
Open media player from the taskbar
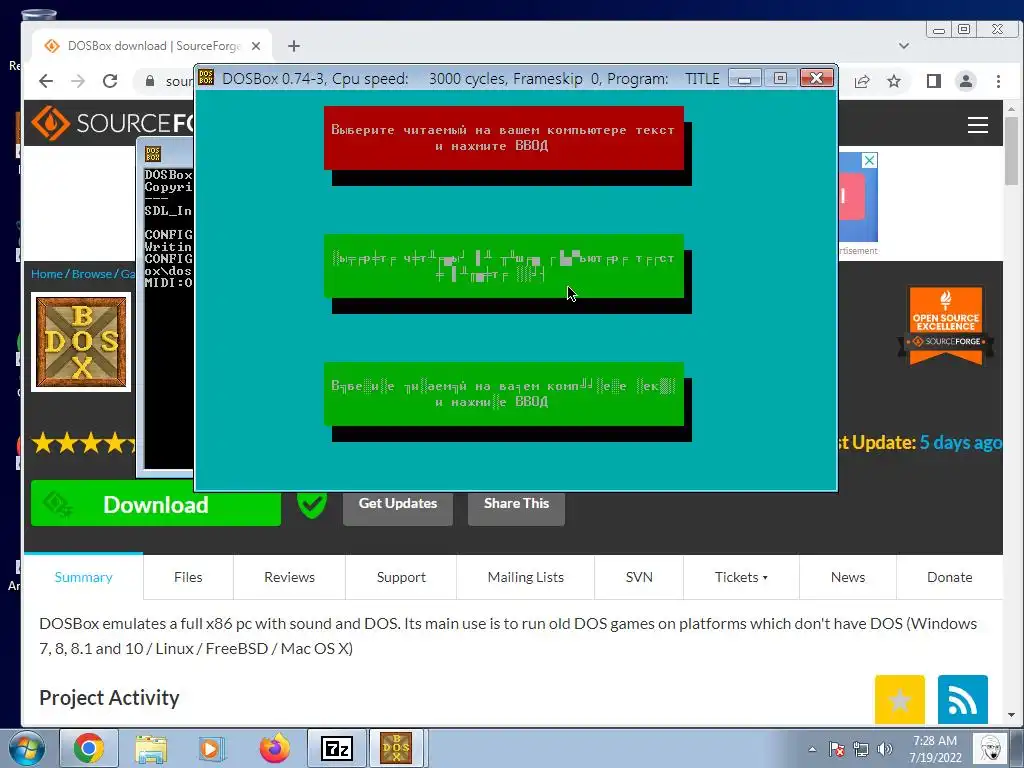pos(212,748)
